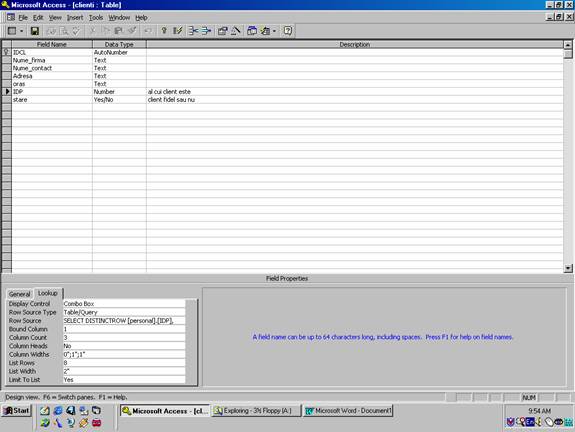
Task: Set Primary Key with the key icon
Action: (164, 31)
